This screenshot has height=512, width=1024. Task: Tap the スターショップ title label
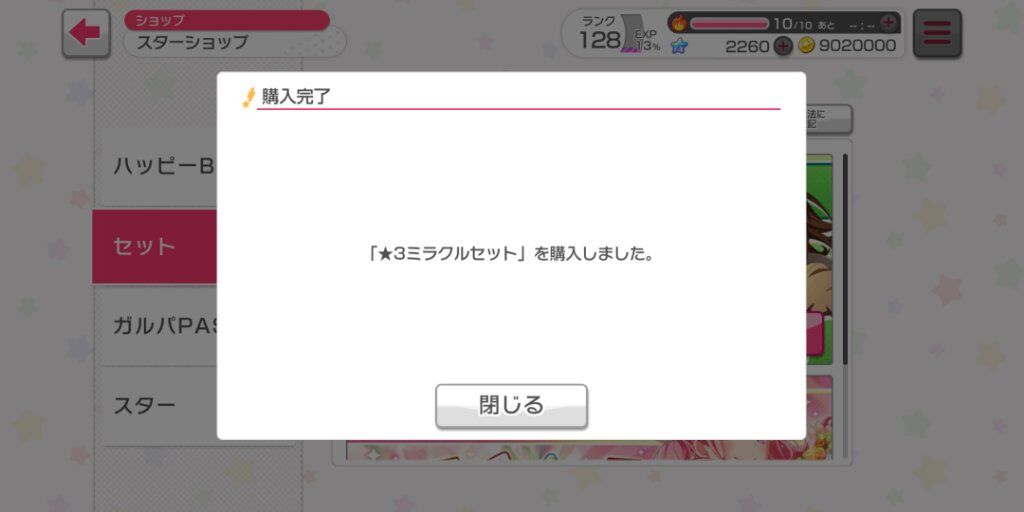pyautogui.click(x=193, y=42)
